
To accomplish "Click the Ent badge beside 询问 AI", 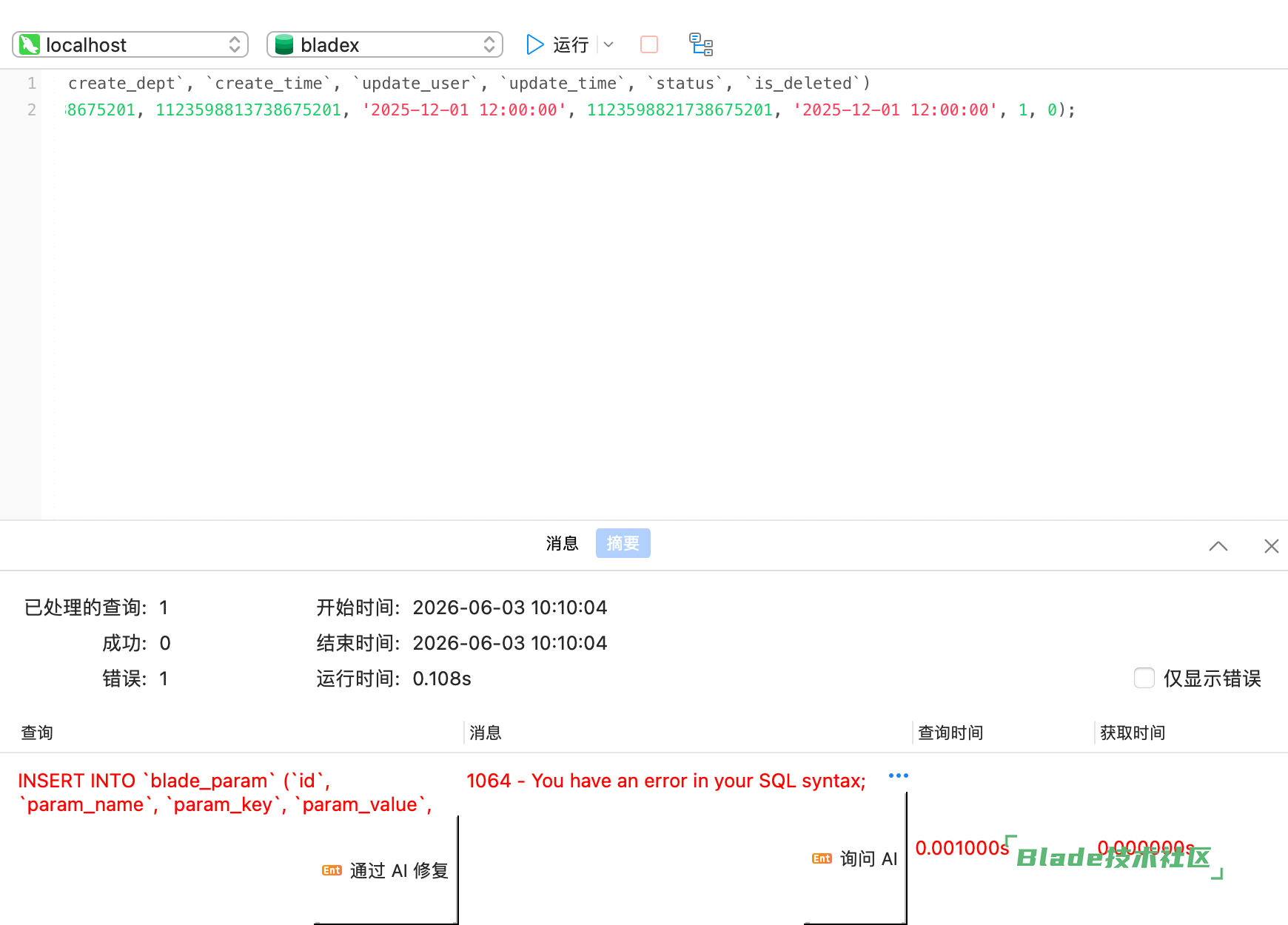I will click(x=822, y=858).
